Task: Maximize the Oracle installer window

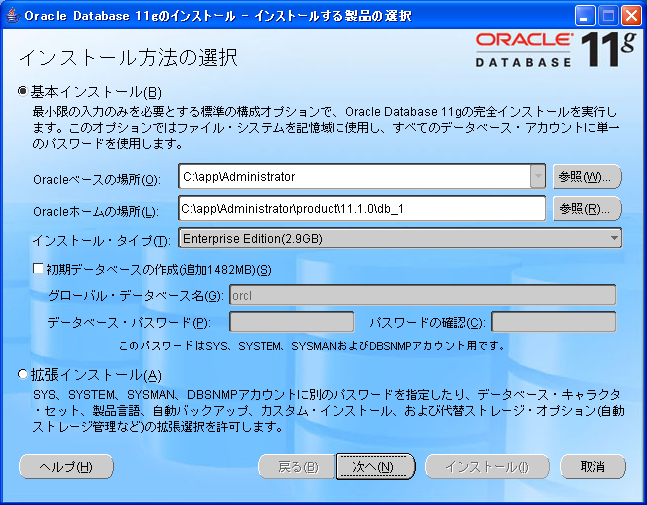Action: 608,16
